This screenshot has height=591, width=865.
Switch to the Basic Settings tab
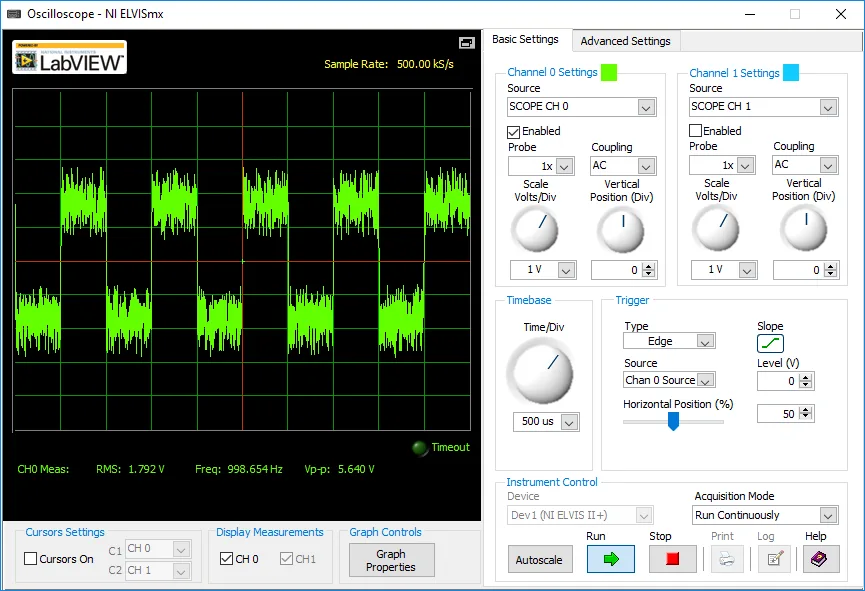pos(525,39)
